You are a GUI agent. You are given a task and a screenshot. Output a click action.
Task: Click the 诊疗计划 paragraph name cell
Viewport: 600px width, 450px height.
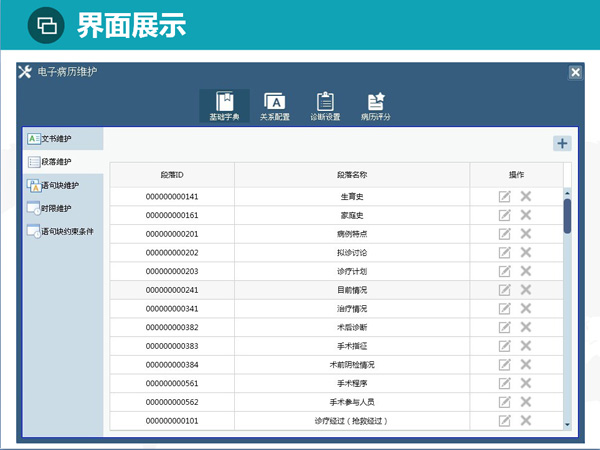coord(352,271)
